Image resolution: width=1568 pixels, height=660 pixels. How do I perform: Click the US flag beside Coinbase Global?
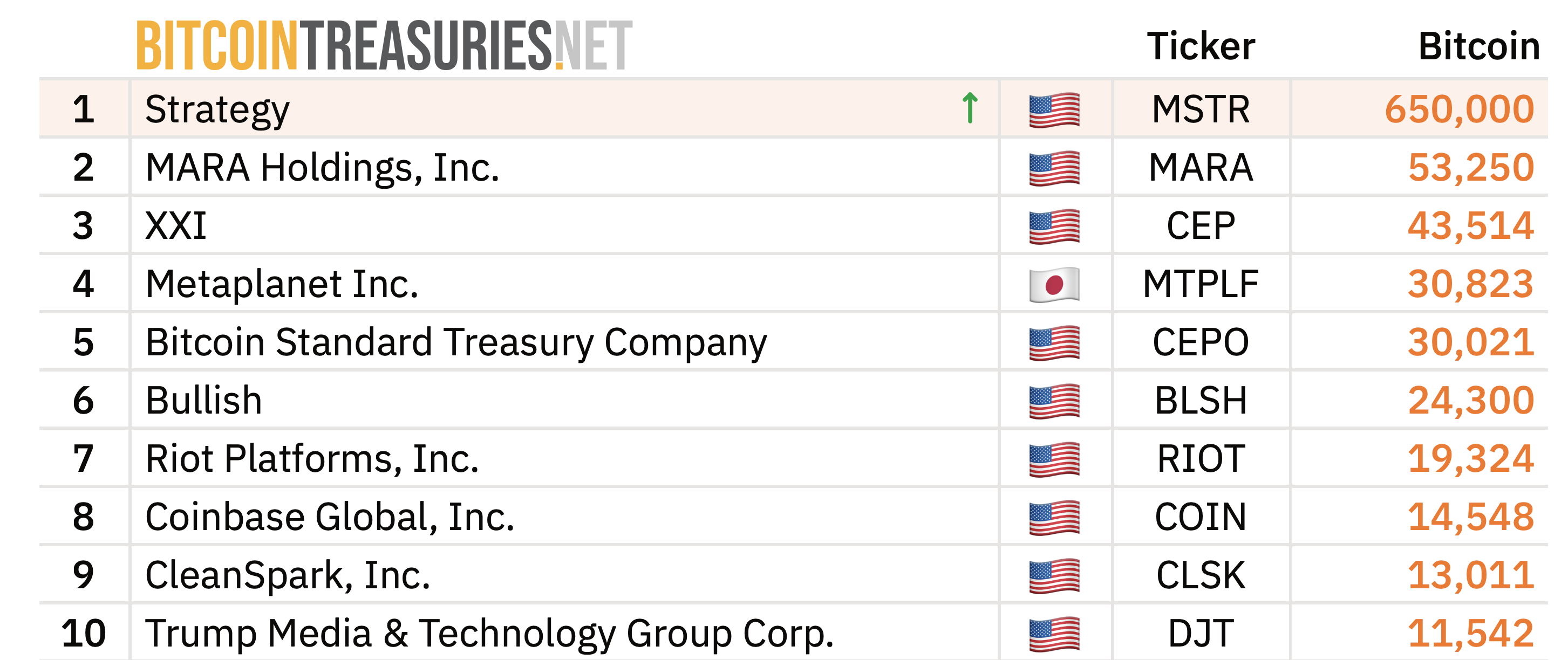1054,517
